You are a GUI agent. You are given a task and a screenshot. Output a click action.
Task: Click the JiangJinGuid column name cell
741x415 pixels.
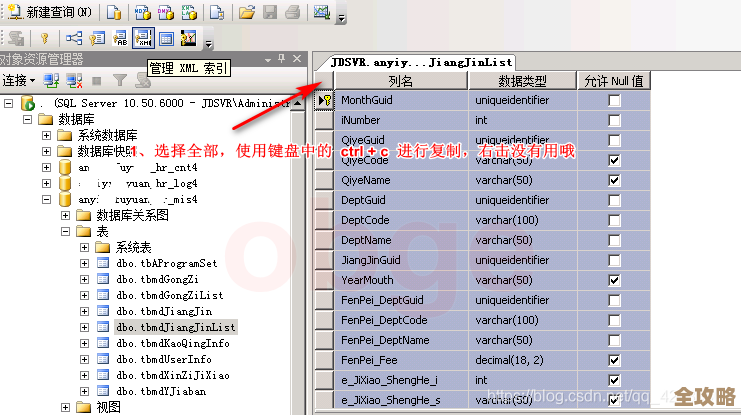coord(401,260)
